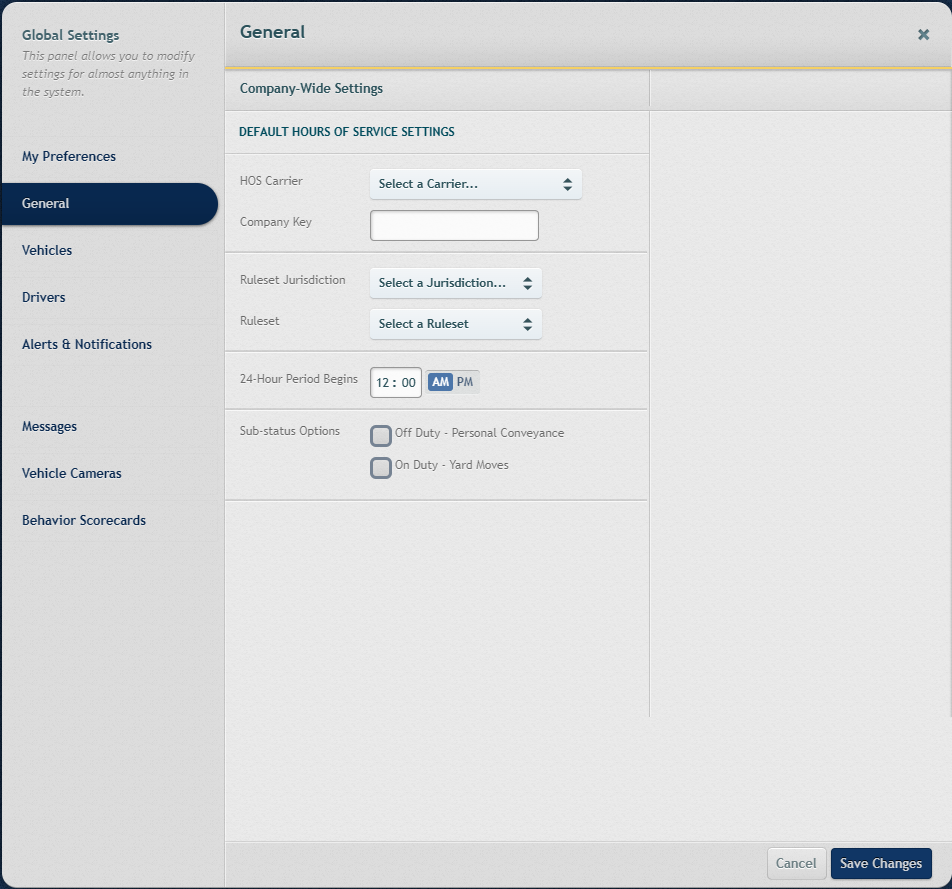Click the Company Key input field
This screenshot has height=889, width=952.
pos(454,225)
